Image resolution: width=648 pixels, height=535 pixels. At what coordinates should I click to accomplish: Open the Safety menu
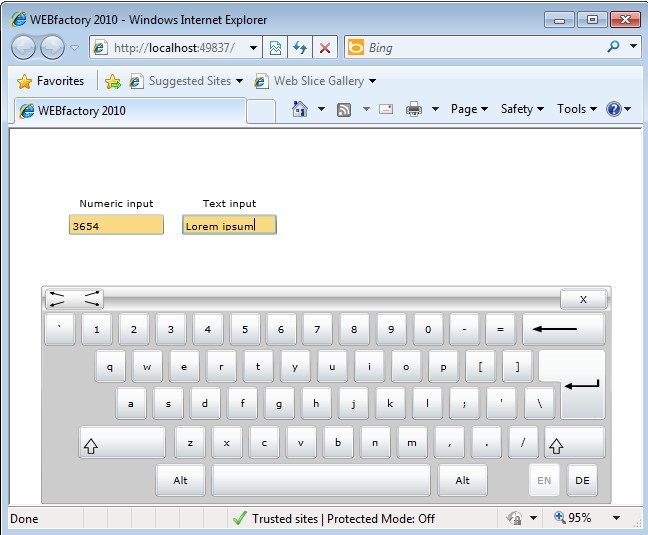click(522, 109)
